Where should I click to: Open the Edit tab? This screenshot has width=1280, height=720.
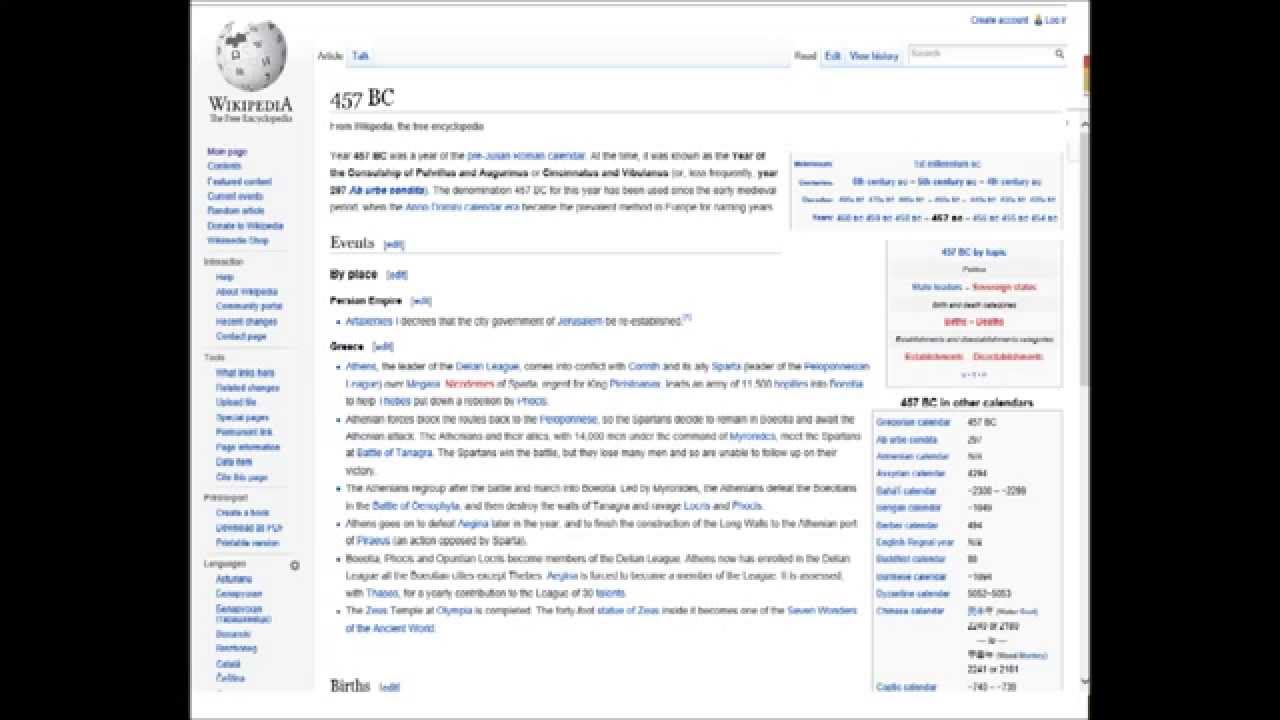pos(833,56)
